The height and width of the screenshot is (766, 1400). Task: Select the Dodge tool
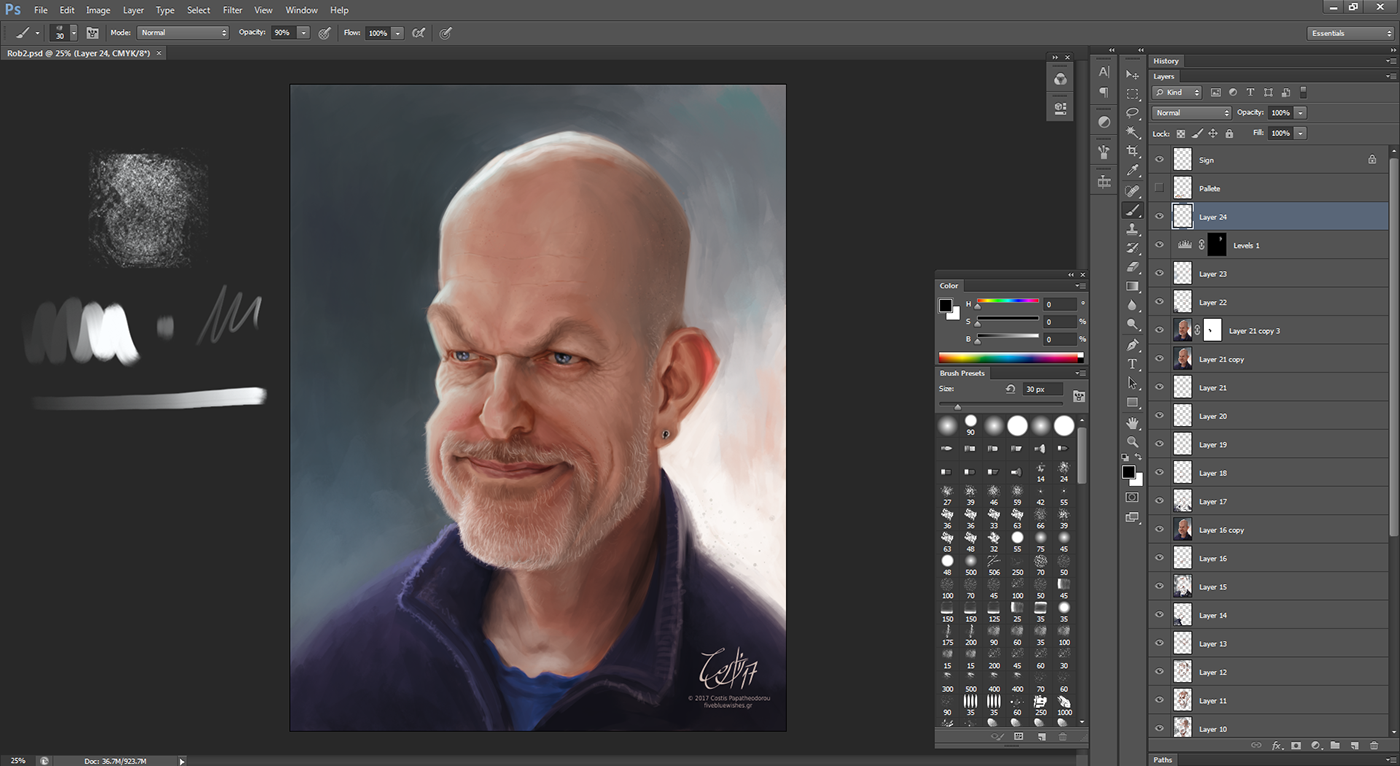(x=1132, y=325)
